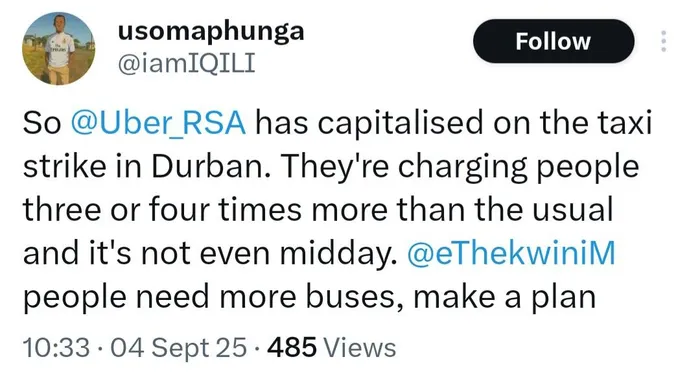Click the phrase "make a plan"
This screenshot has height=375, width=700.
tap(504, 297)
